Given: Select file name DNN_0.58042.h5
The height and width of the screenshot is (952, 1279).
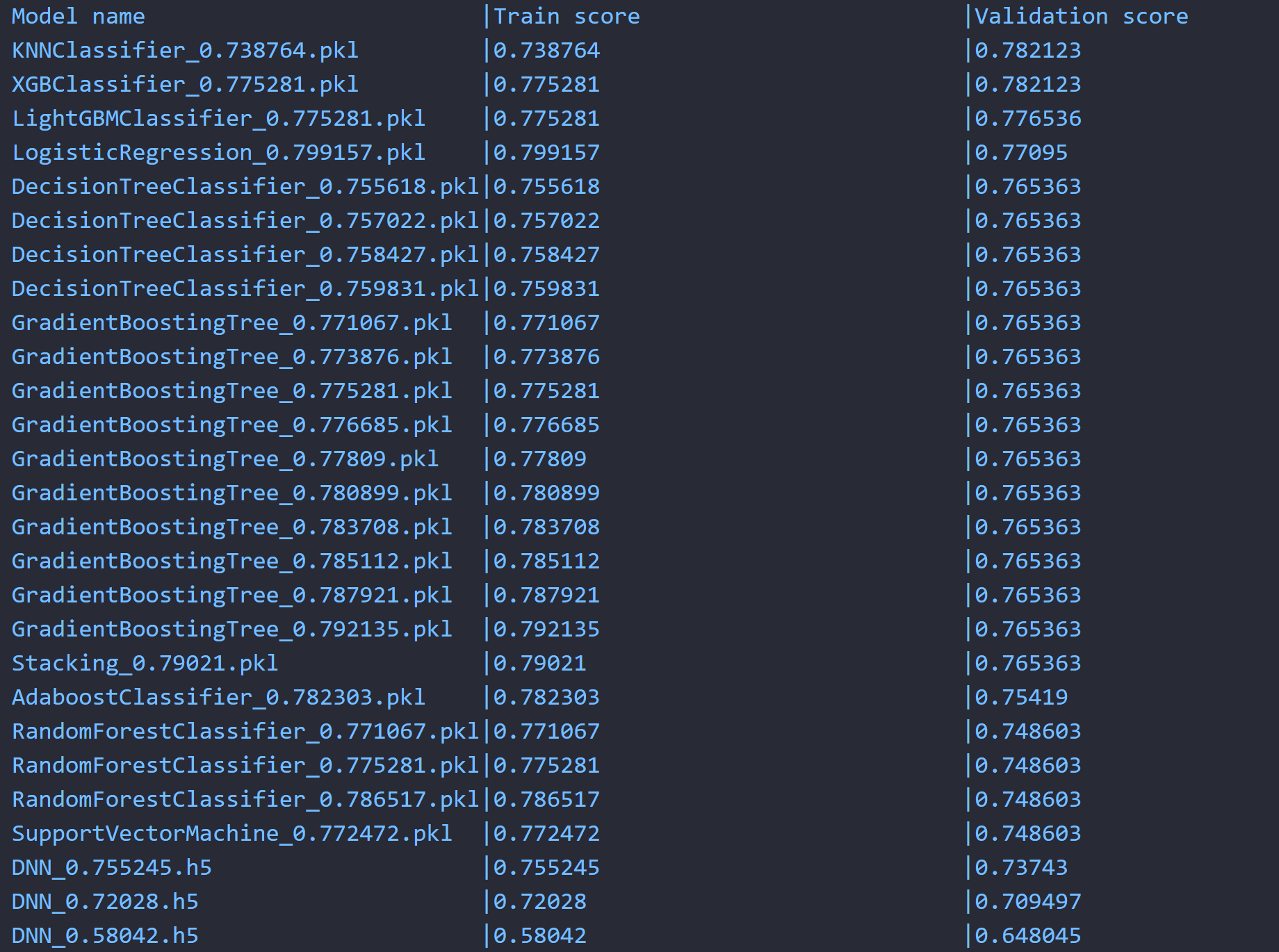Looking at the screenshot, I should (x=105, y=936).
